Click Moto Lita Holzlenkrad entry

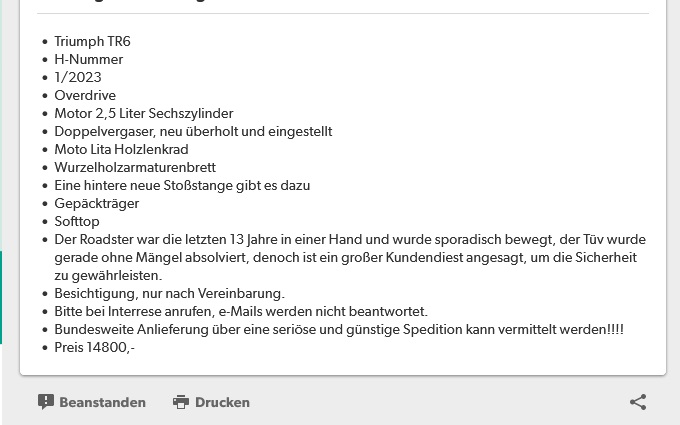(x=121, y=150)
